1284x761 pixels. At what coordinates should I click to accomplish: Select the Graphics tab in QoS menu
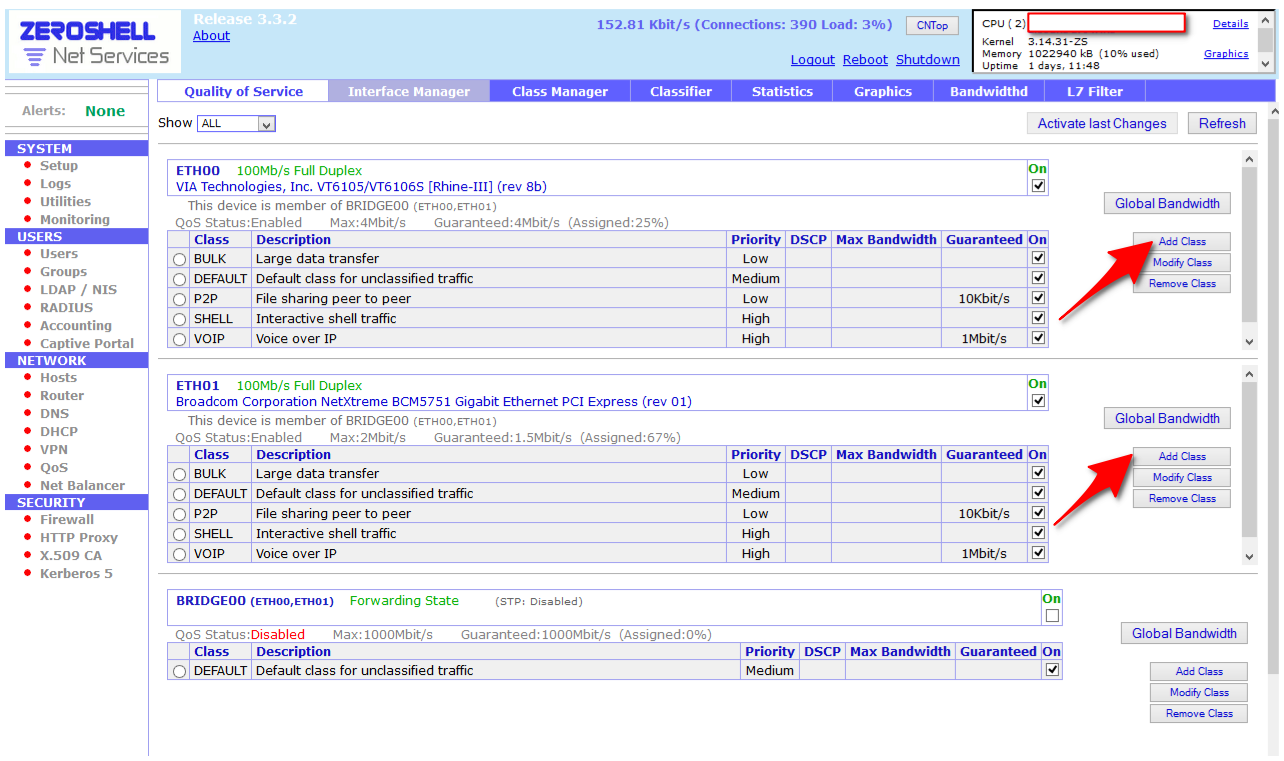point(883,91)
